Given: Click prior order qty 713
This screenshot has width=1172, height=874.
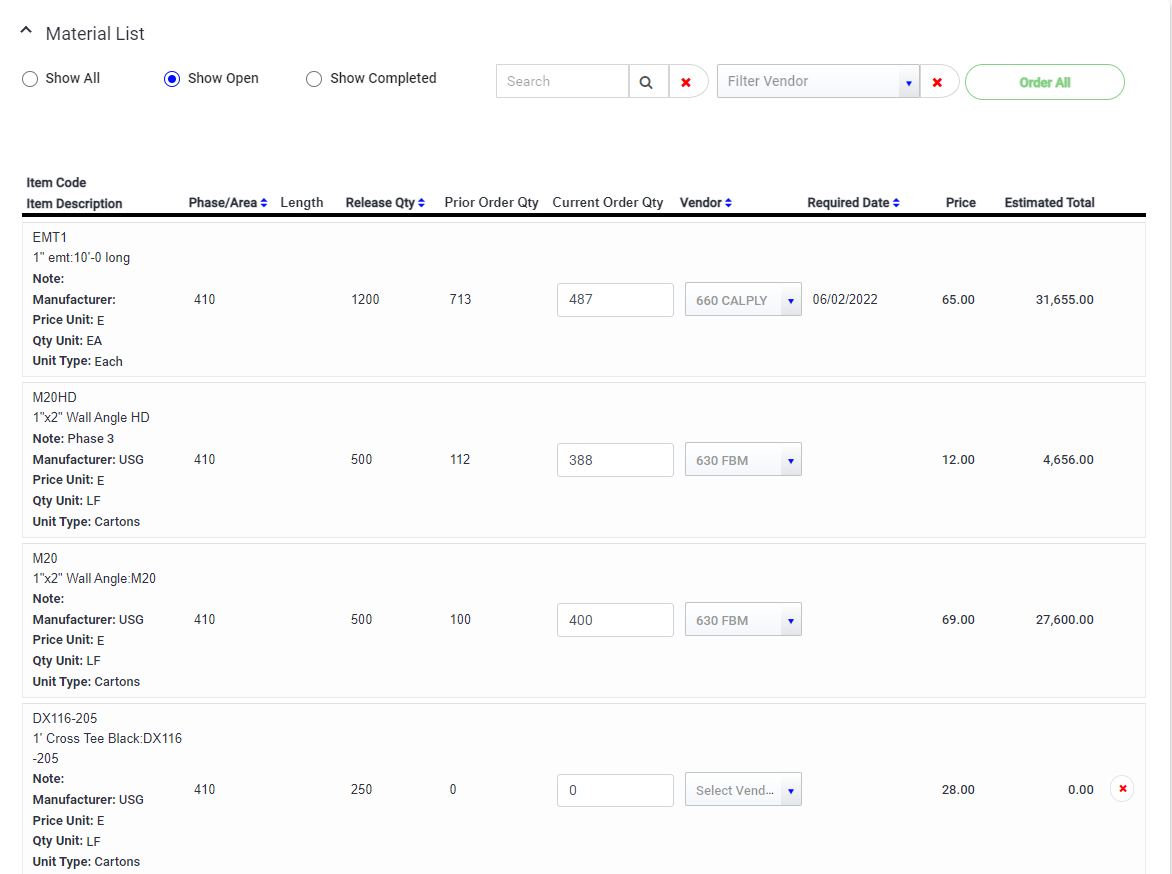Looking at the screenshot, I should (460, 300).
